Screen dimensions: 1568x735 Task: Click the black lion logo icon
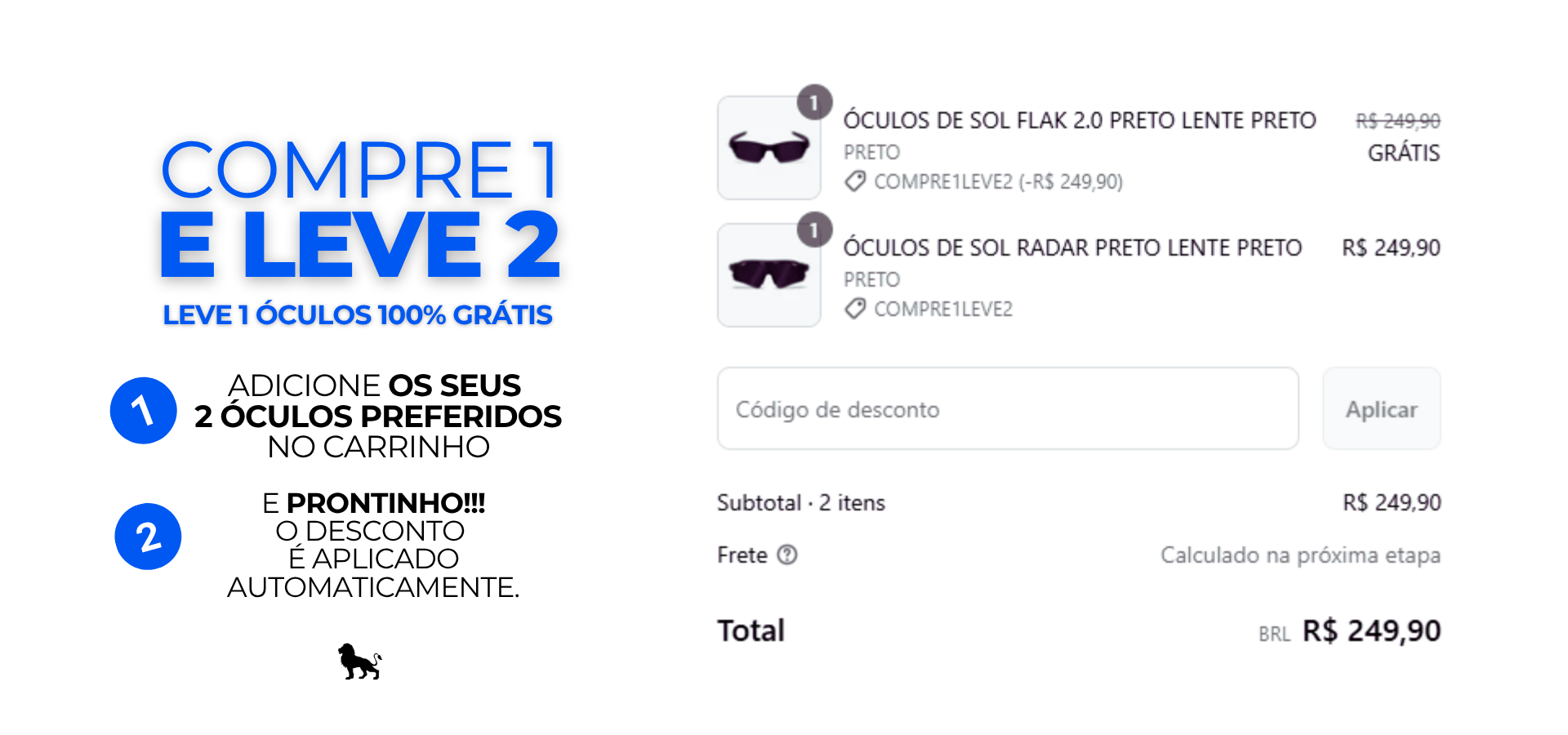coord(360,661)
